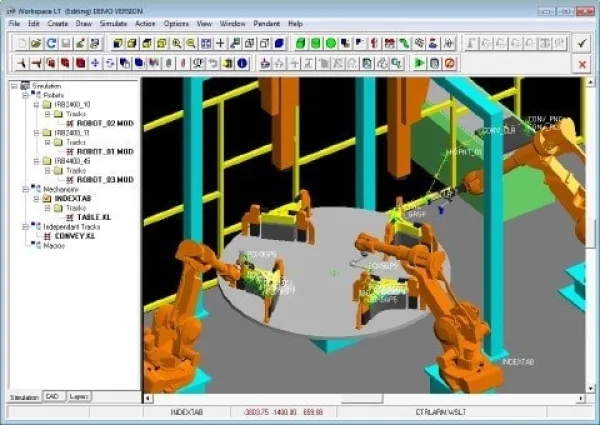Click the black checkmark accept button

[582, 43]
